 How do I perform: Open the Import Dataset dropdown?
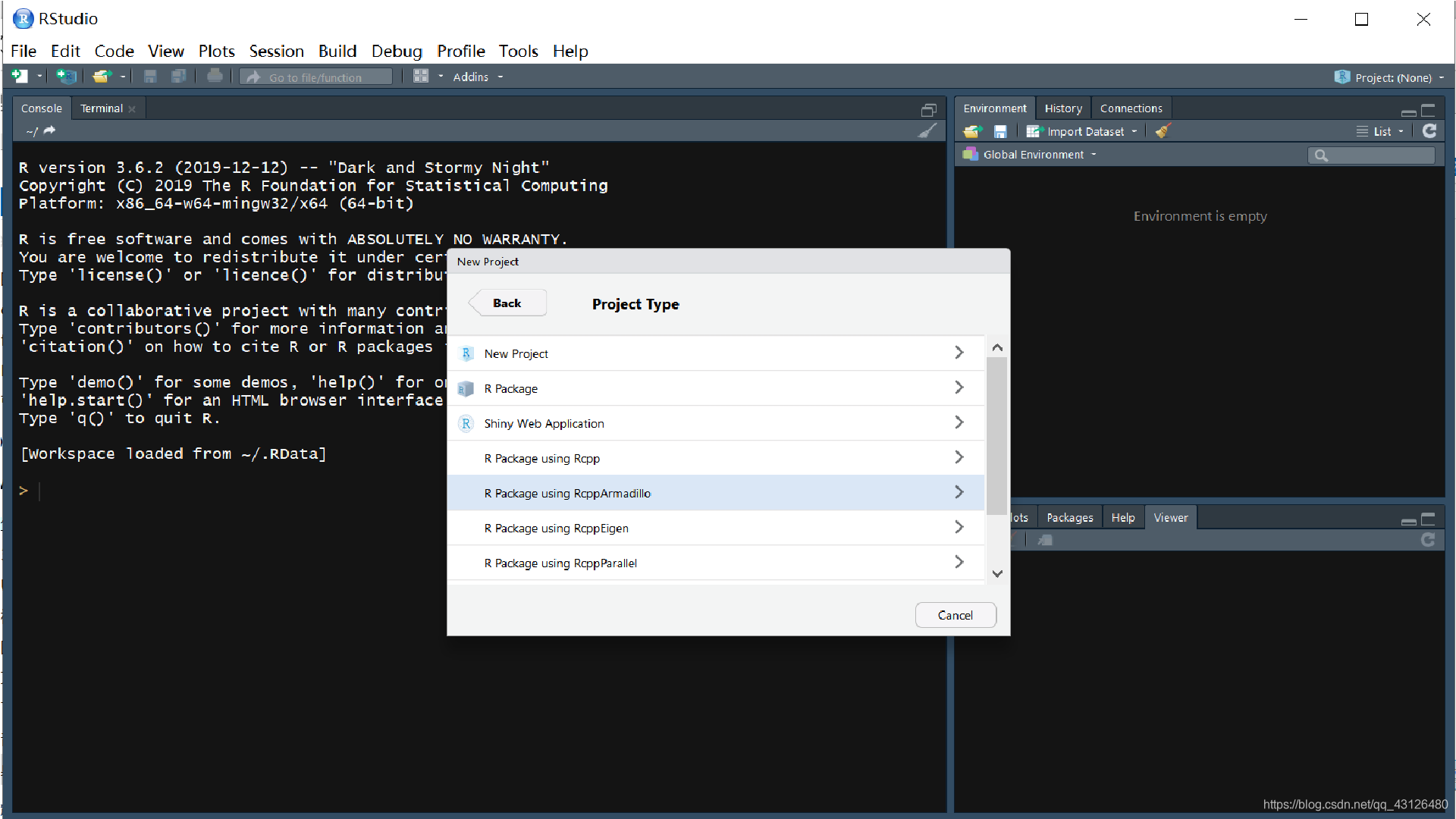(1082, 131)
